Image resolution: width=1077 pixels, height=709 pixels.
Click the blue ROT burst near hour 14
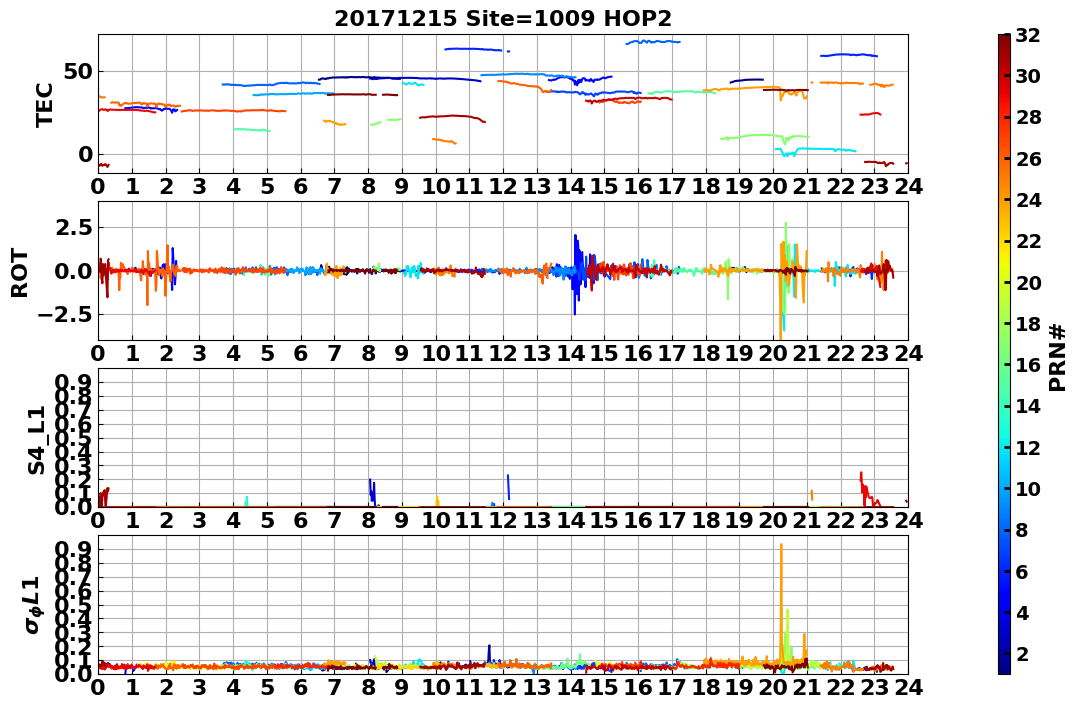[x=577, y=275]
